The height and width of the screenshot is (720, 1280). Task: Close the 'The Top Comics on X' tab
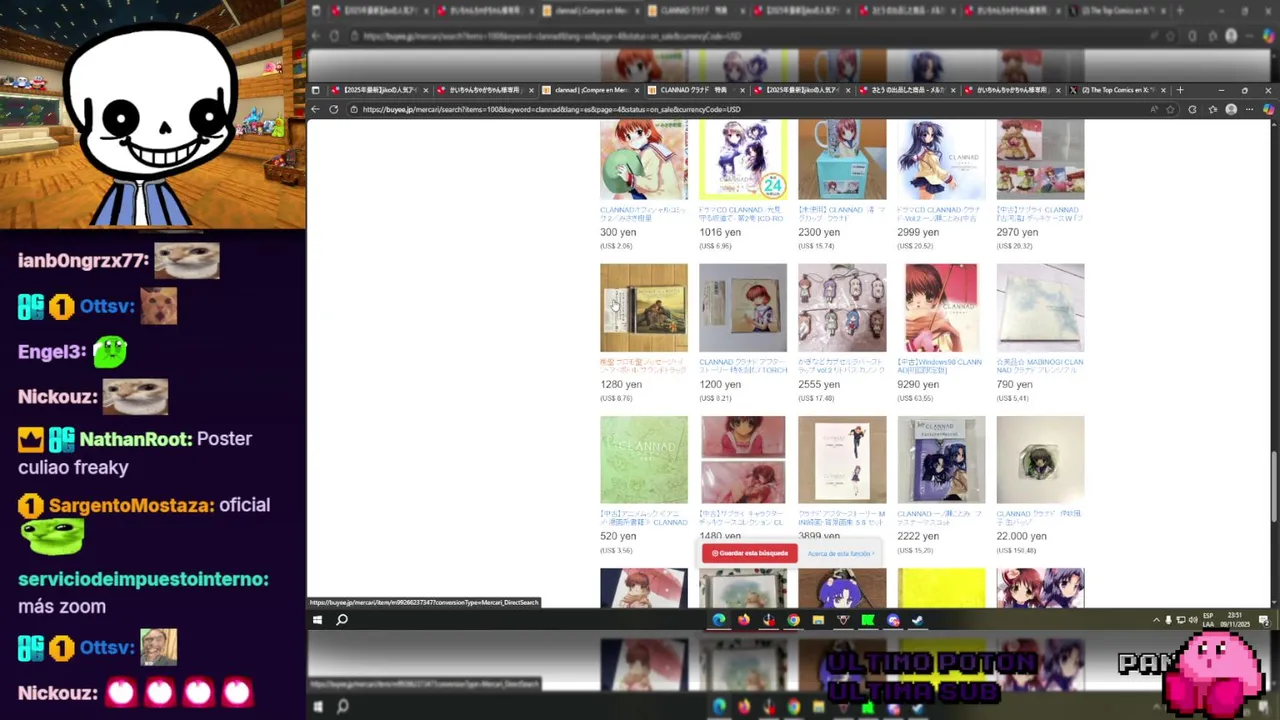pos(1163,90)
